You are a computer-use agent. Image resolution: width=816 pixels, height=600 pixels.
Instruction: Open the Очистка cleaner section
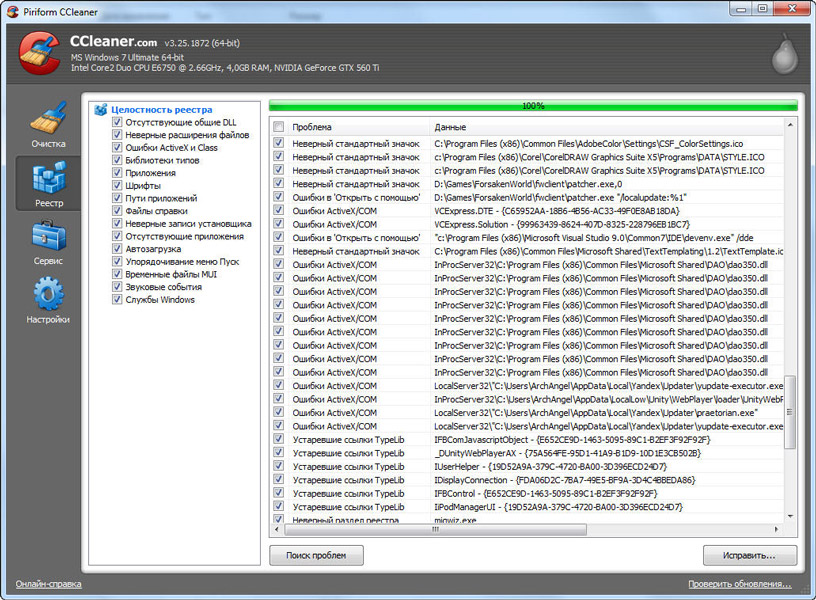pos(47,124)
